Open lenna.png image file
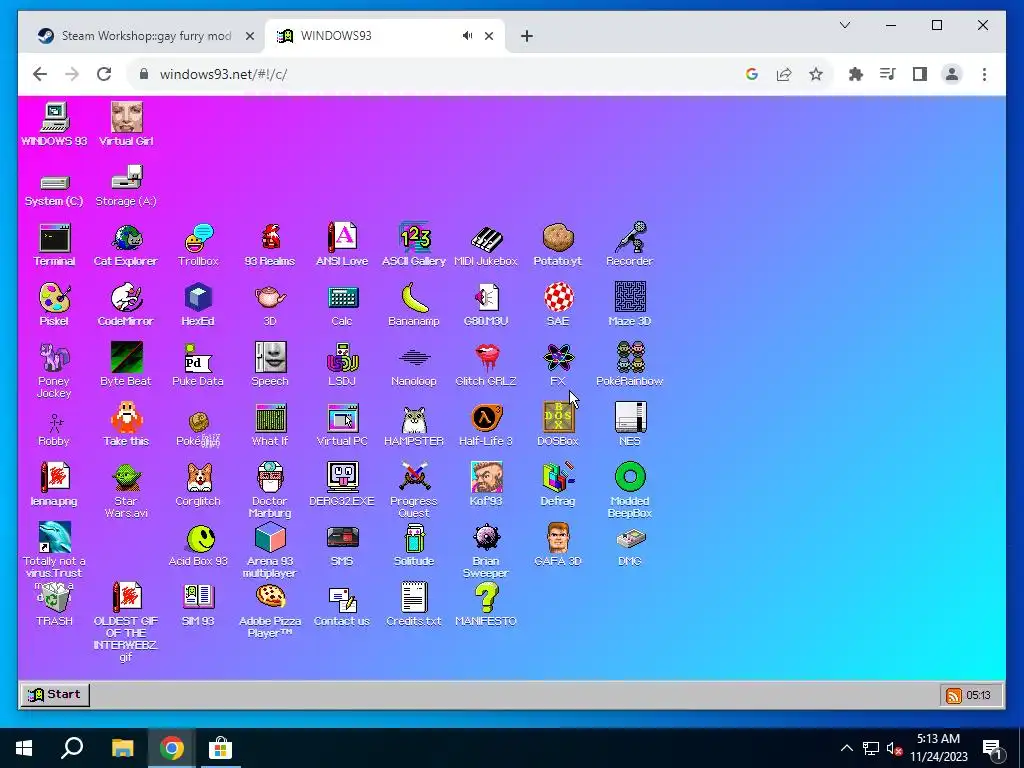Image resolution: width=1024 pixels, height=768 pixels. [x=55, y=478]
